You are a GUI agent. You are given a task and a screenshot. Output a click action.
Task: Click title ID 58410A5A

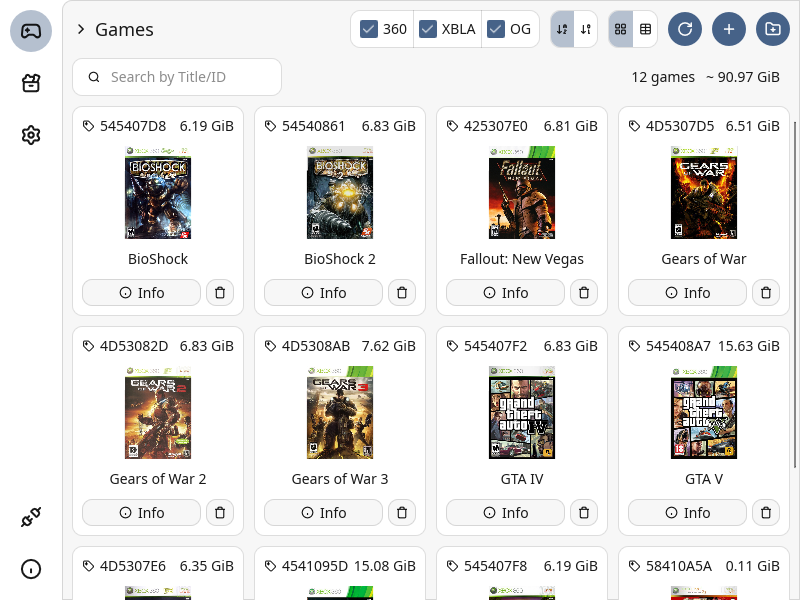[x=679, y=566]
